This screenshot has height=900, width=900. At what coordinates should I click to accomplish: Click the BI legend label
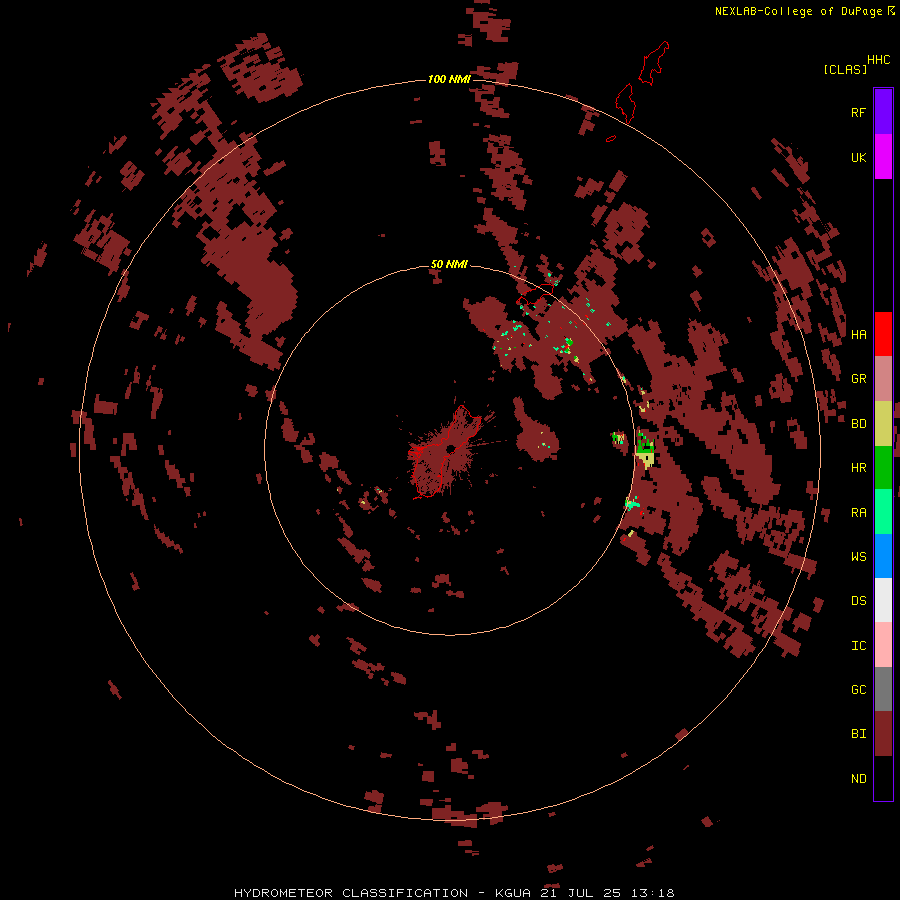pos(858,734)
